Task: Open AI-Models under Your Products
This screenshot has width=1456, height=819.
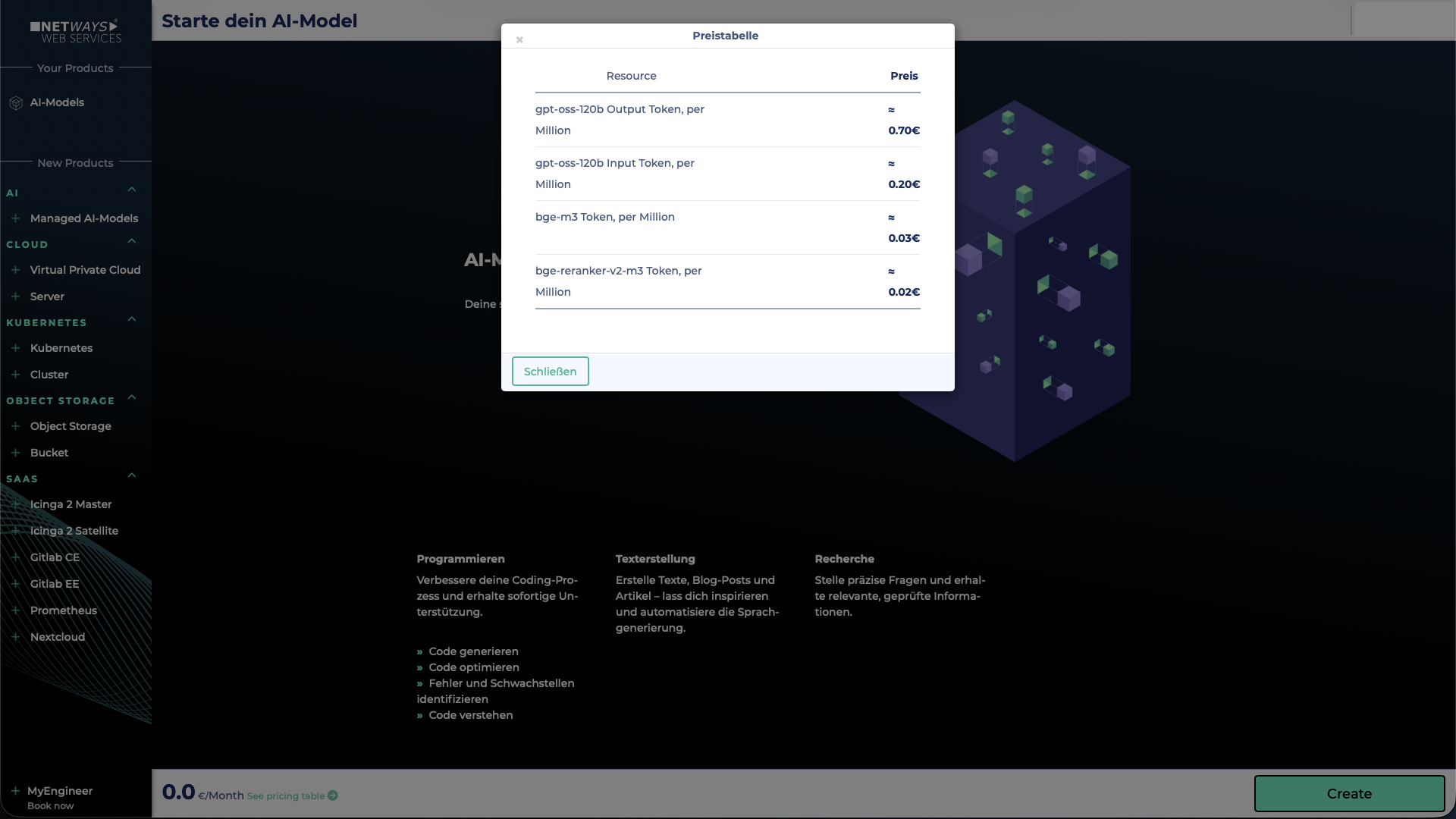Action: 57,102
